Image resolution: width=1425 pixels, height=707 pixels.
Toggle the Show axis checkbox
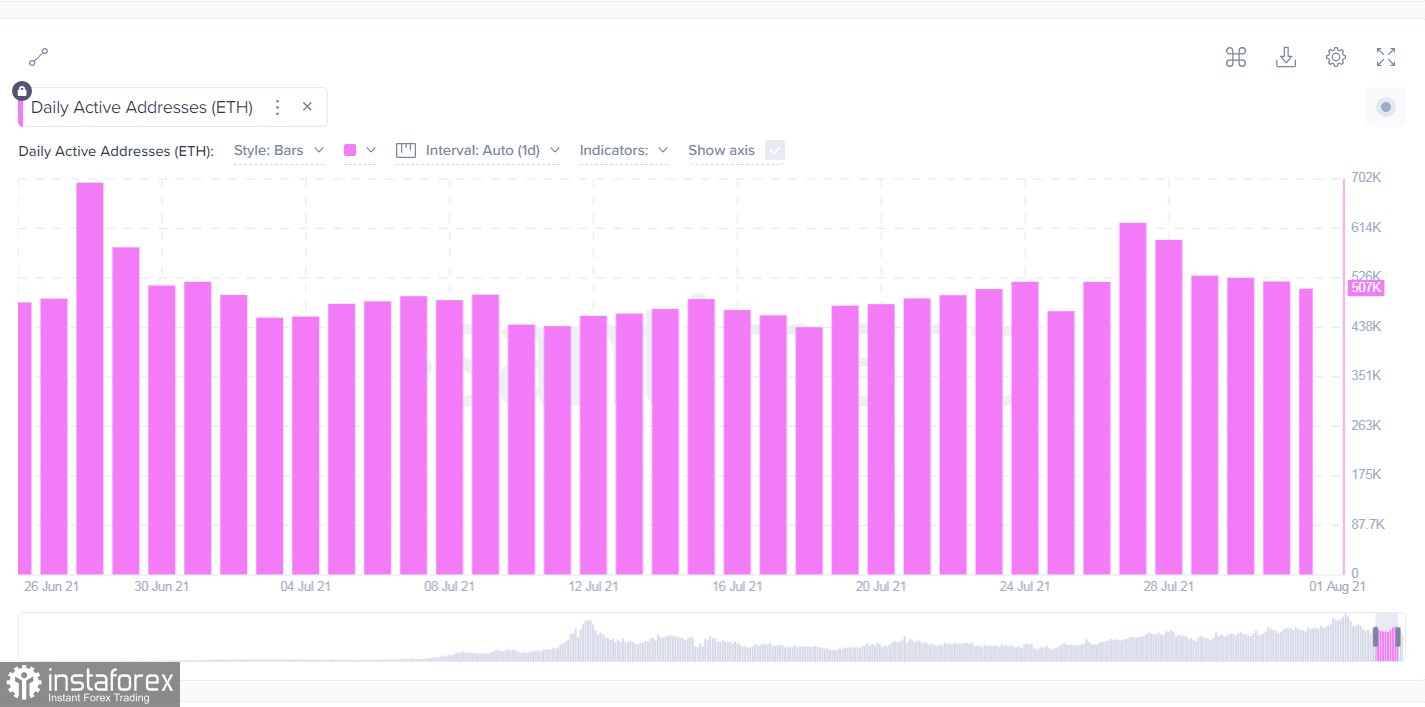click(x=775, y=150)
